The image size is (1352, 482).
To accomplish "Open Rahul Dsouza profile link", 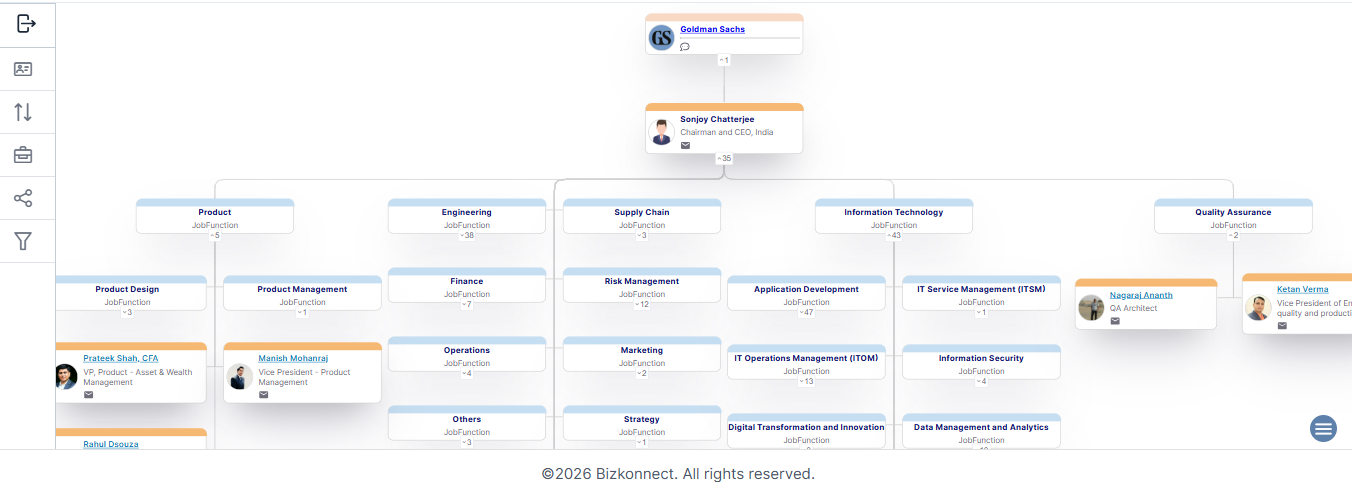I will pyautogui.click(x=111, y=444).
